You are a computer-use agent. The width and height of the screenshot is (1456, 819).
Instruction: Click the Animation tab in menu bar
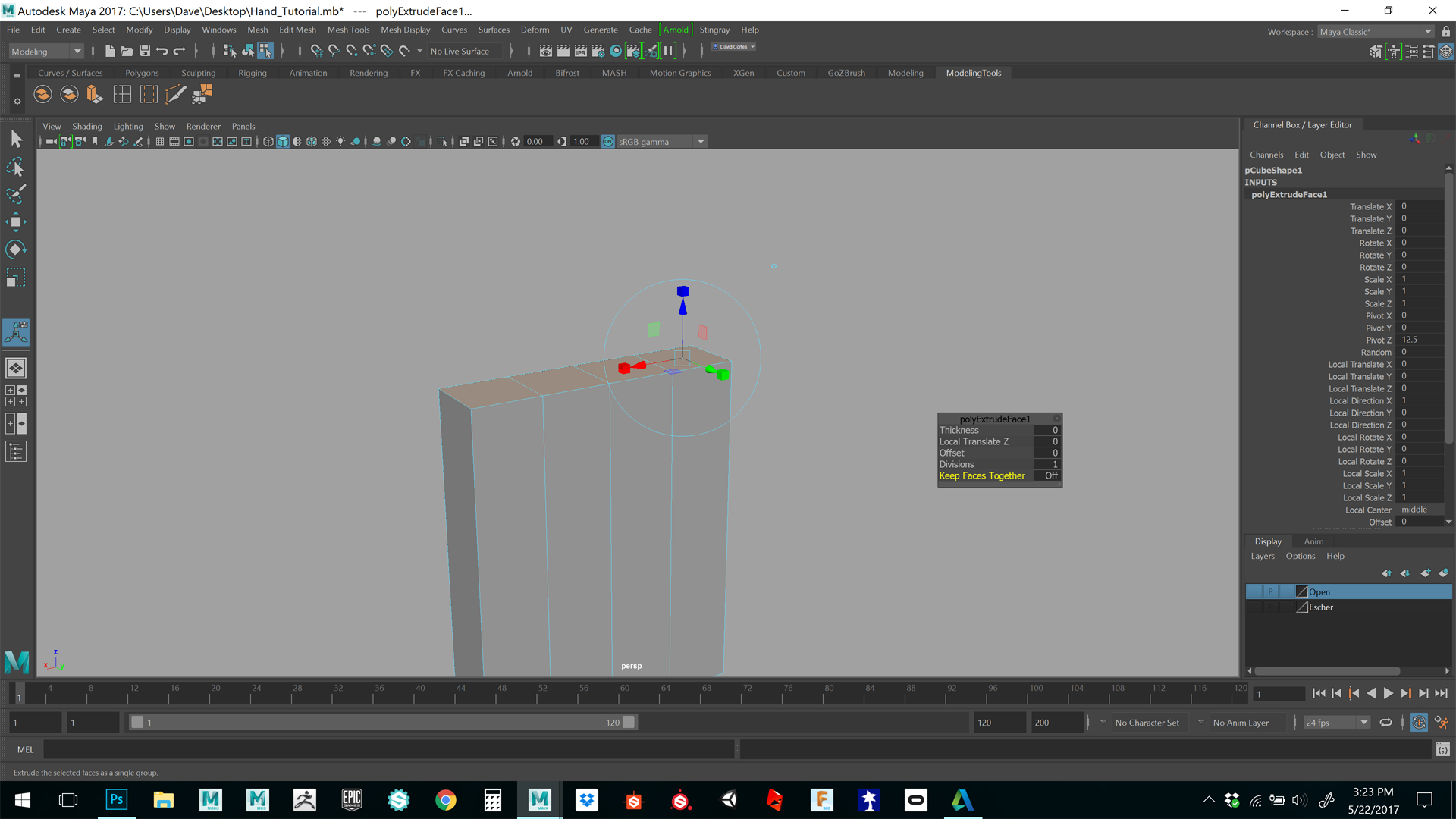tap(308, 72)
